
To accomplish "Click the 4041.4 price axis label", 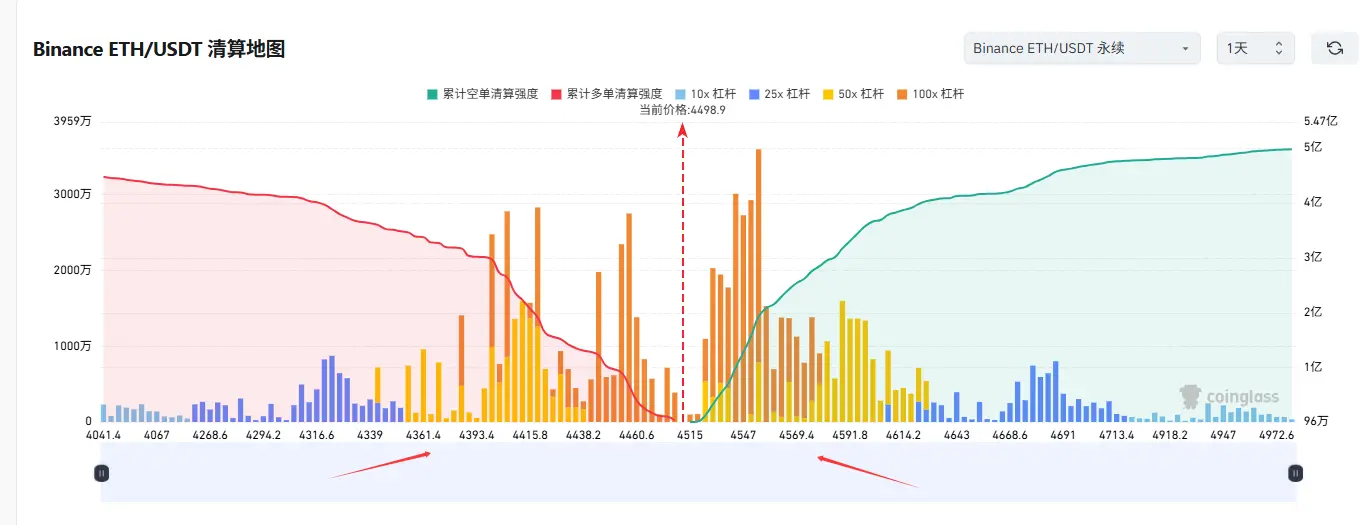I will click(x=104, y=435).
